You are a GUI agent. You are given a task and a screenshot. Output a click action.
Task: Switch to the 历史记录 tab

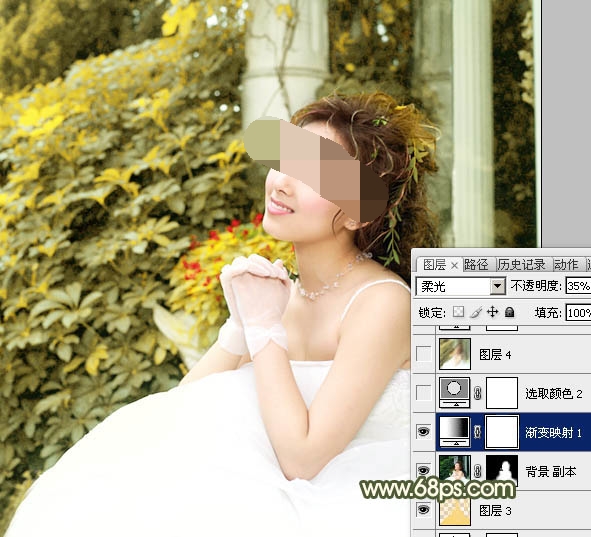point(521,265)
